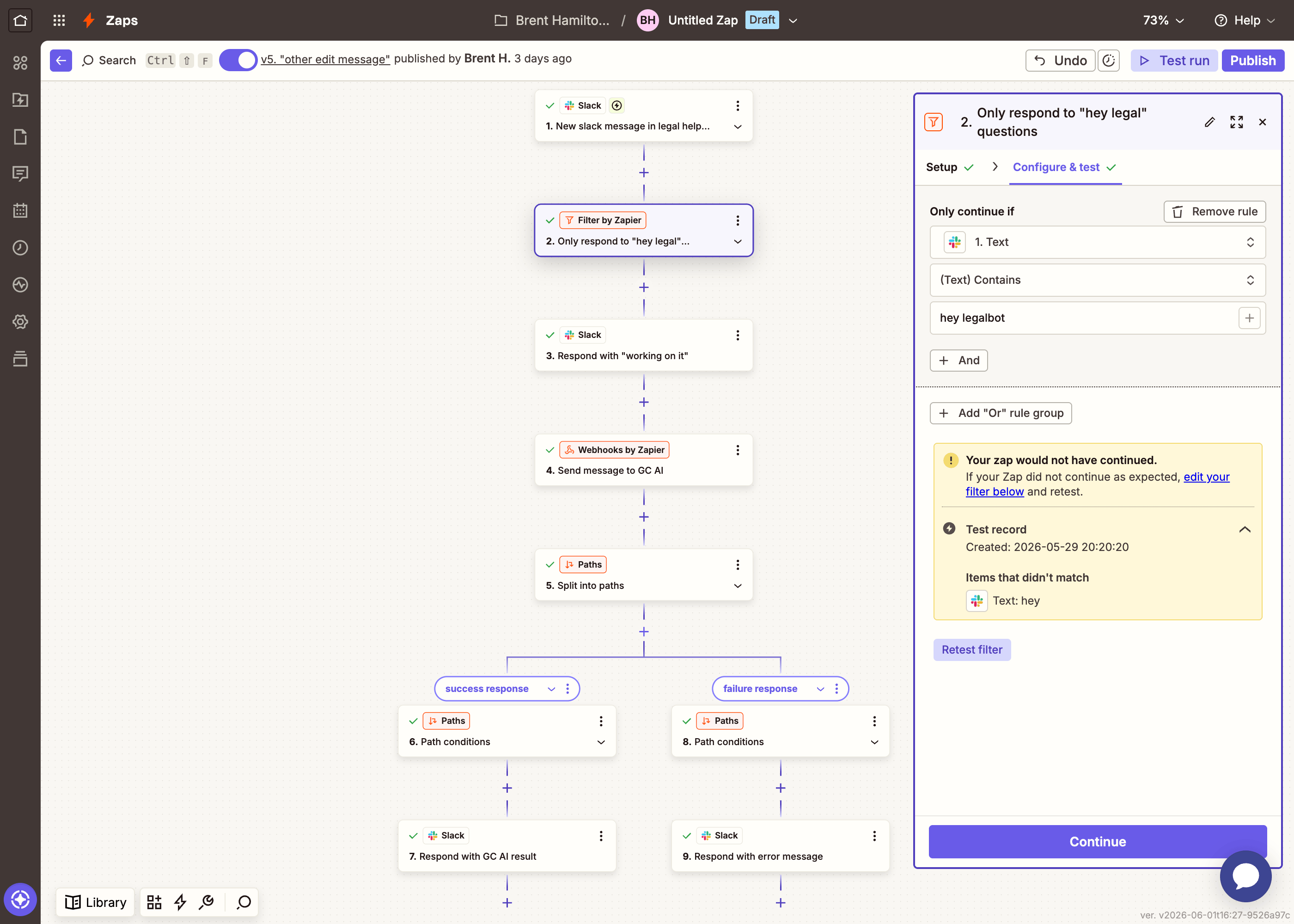The width and height of the screenshot is (1294, 924).
Task: Open settings gear in sidebar
Action: pos(20,321)
